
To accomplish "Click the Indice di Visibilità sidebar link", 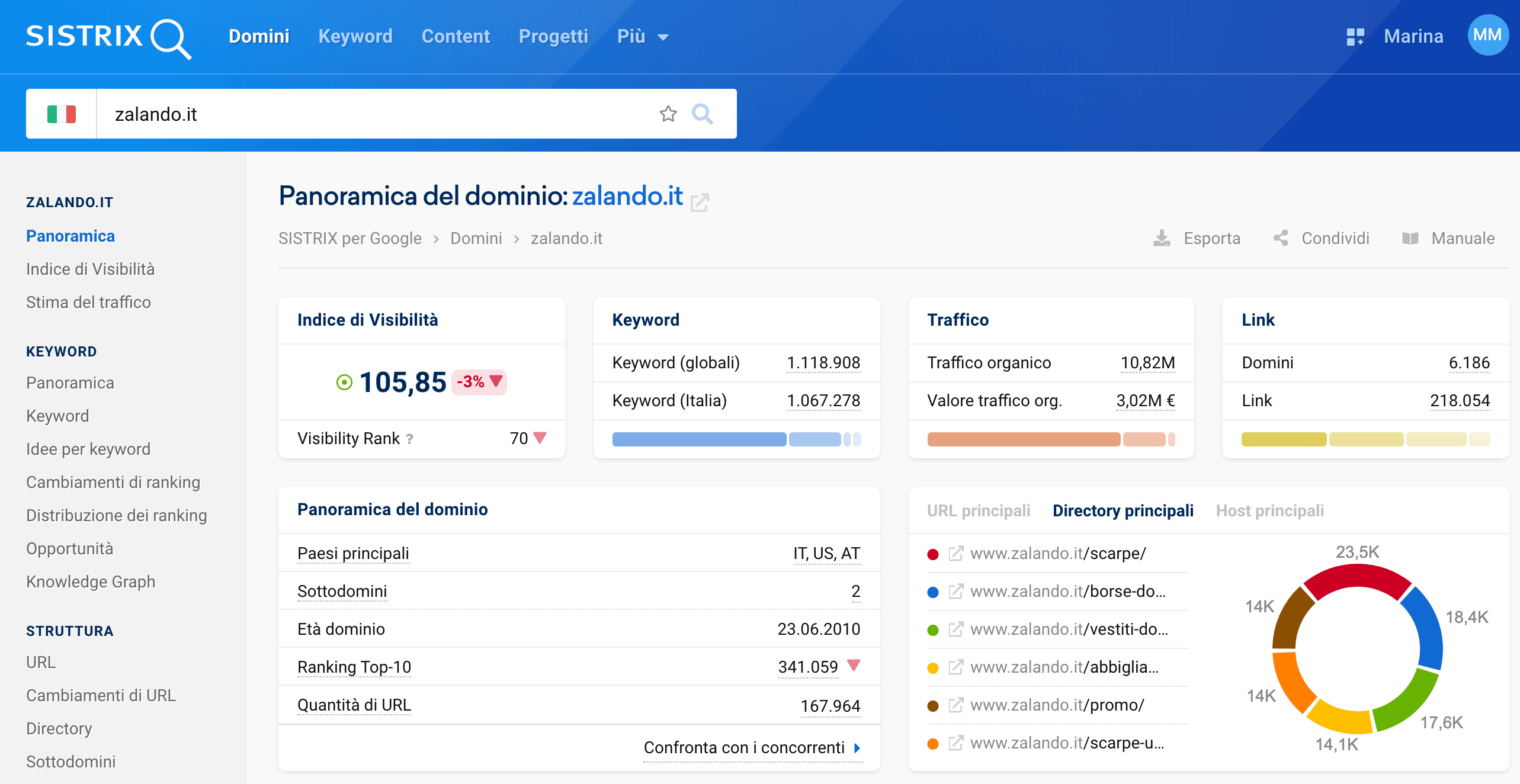I will [91, 268].
